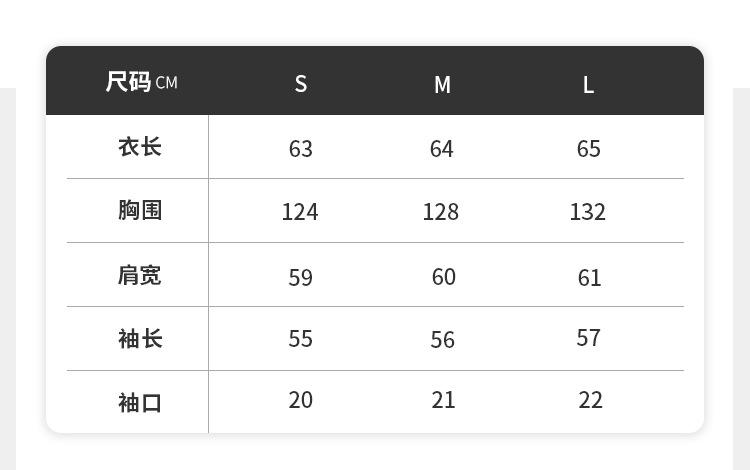Screen dimensions: 750x470
Task: Click the 胸围 row label
Action: (140, 210)
